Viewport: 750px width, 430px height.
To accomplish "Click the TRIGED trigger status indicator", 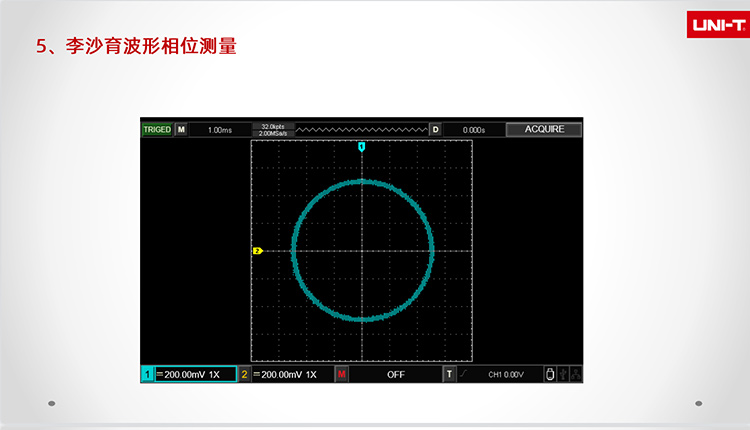I will [157, 129].
